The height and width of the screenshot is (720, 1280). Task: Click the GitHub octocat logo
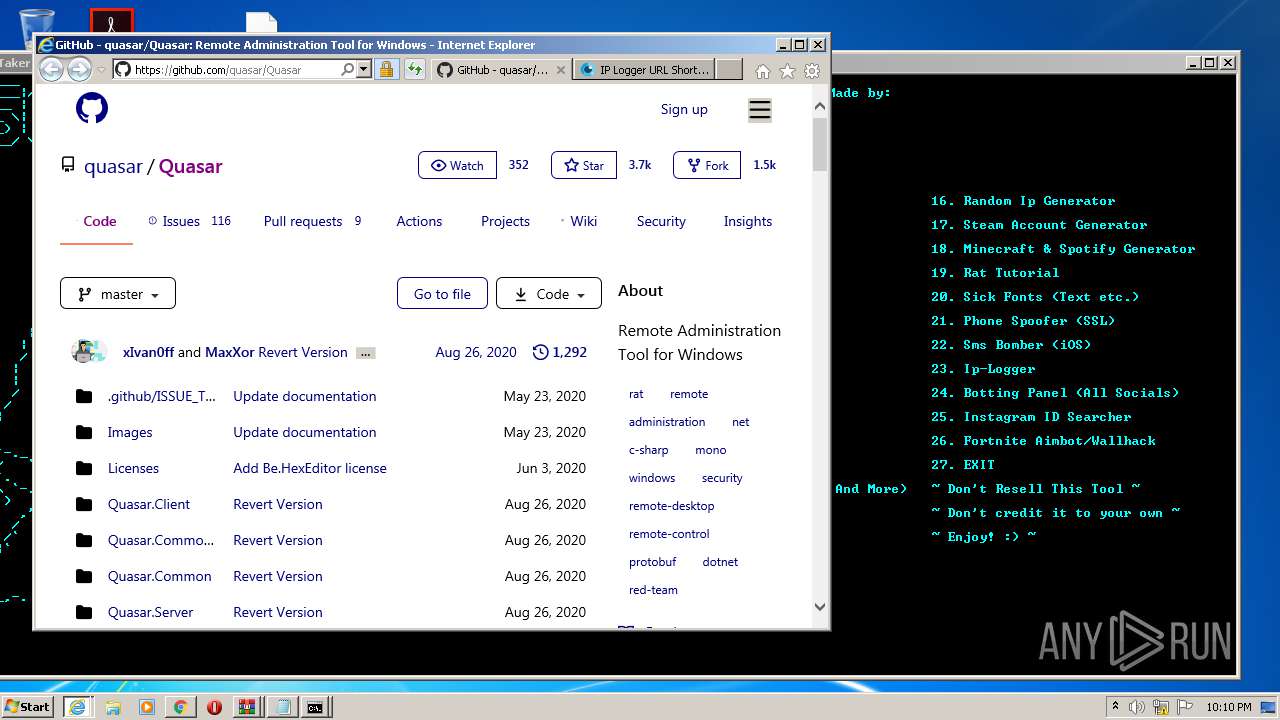92,108
